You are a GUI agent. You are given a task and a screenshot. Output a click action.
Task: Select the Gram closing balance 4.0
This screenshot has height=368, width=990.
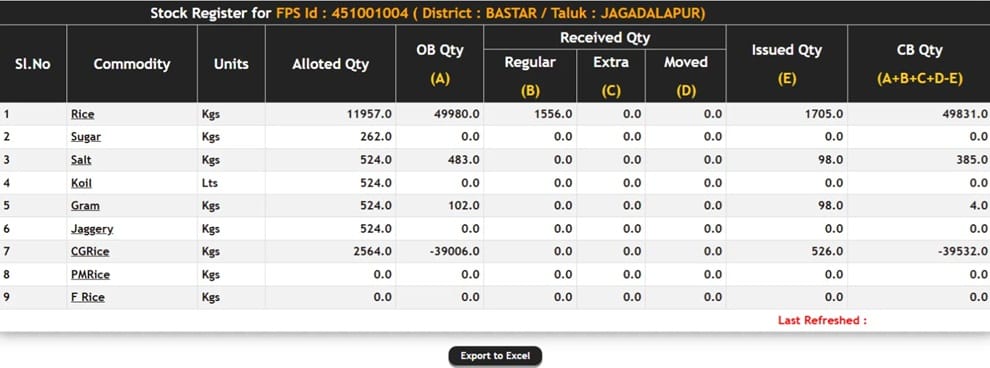pyautogui.click(x=979, y=206)
